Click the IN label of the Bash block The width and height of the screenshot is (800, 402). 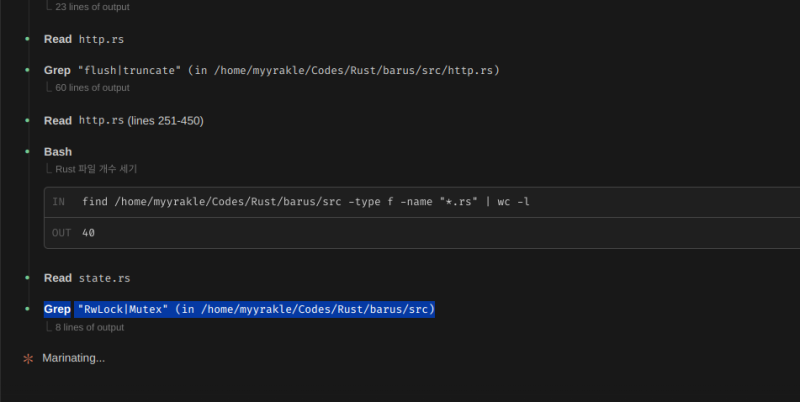pyautogui.click(x=59, y=202)
